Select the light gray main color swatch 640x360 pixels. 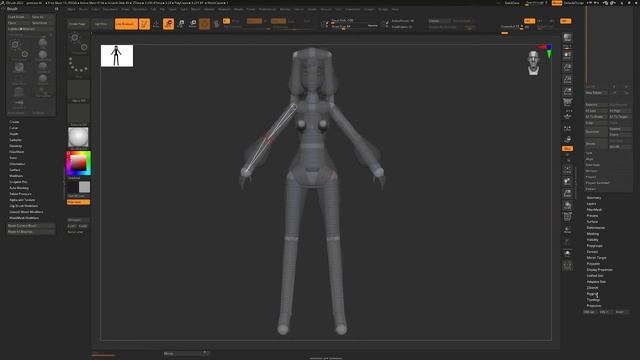(x=84, y=187)
